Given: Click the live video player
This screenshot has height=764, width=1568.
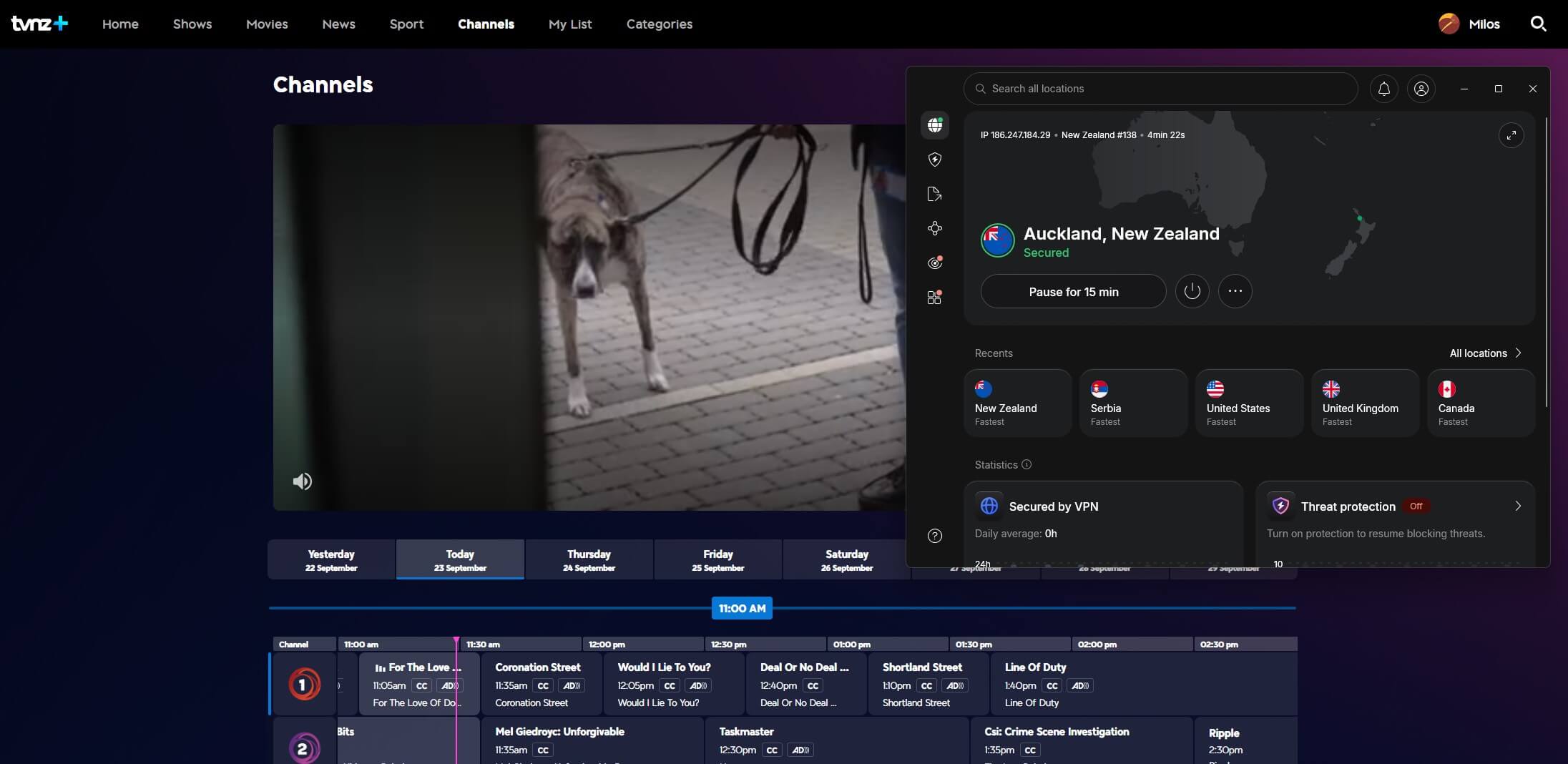Looking at the screenshot, I should tap(589, 318).
